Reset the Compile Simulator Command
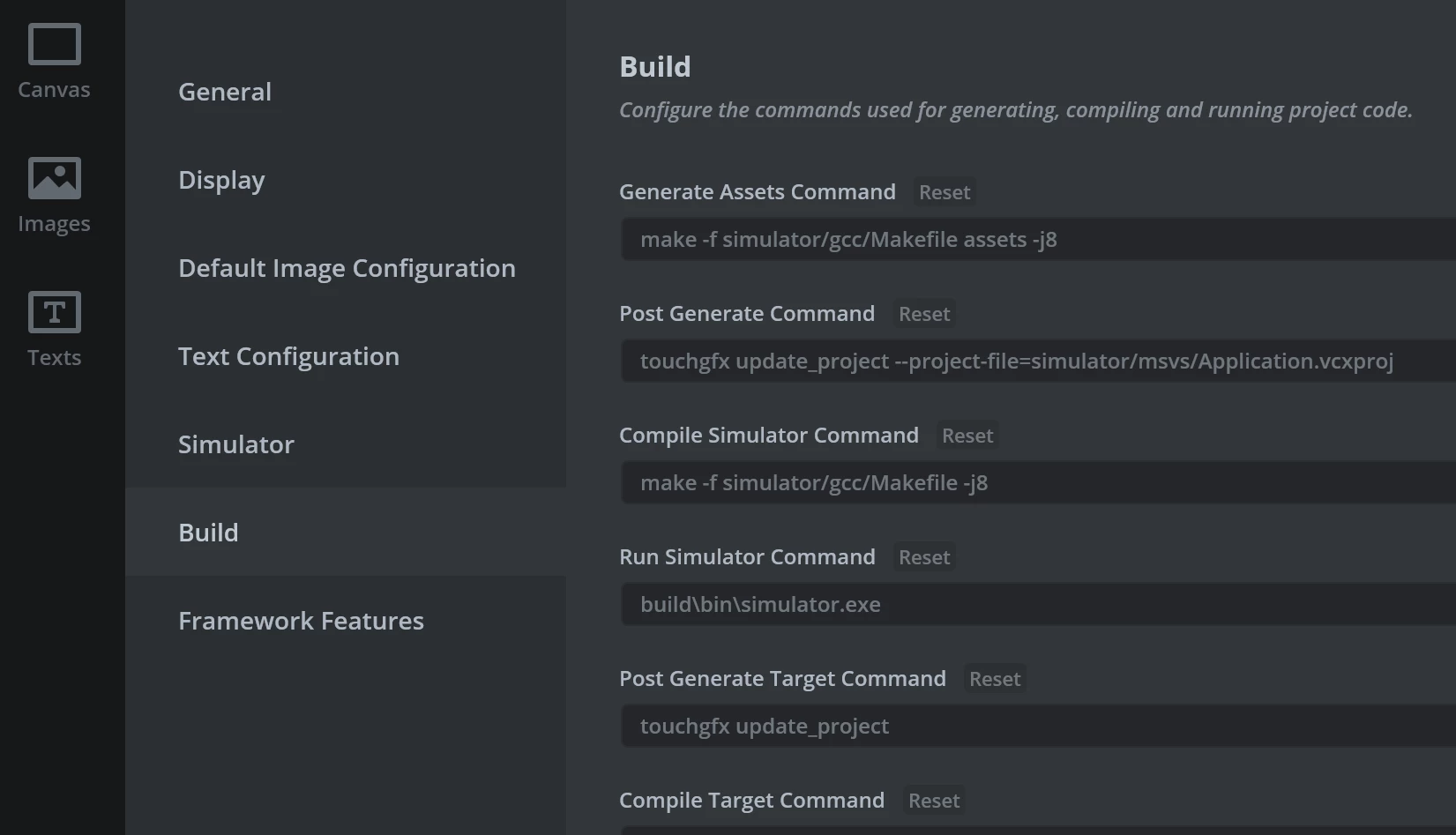This screenshot has height=835, width=1456. [x=967, y=436]
